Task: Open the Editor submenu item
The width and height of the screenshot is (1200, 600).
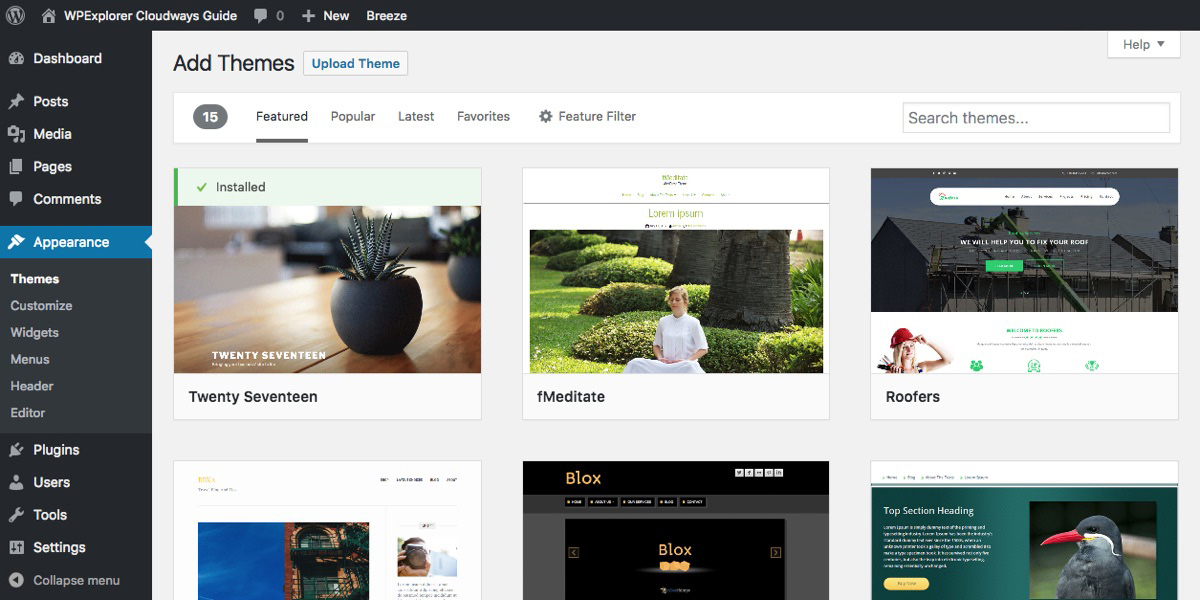Action: [x=28, y=412]
